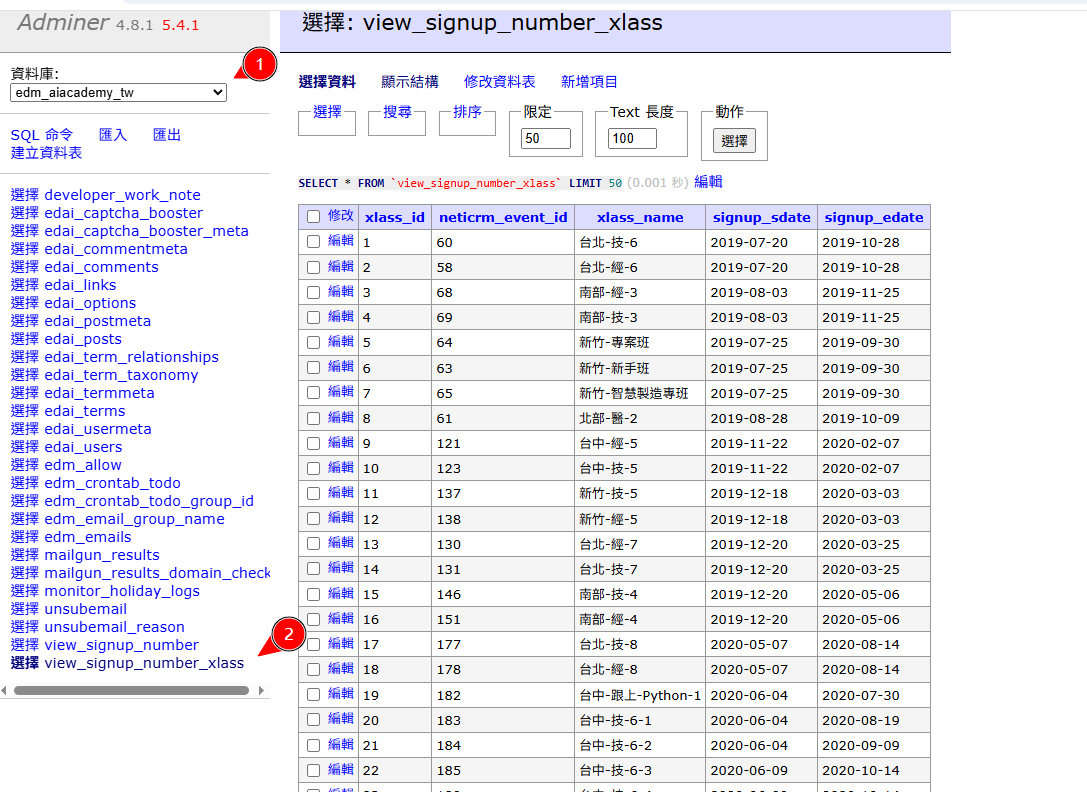Click the red annotation marker numbered 1
Viewport: 1087px width, 792px height.
[x=260, y=65]
